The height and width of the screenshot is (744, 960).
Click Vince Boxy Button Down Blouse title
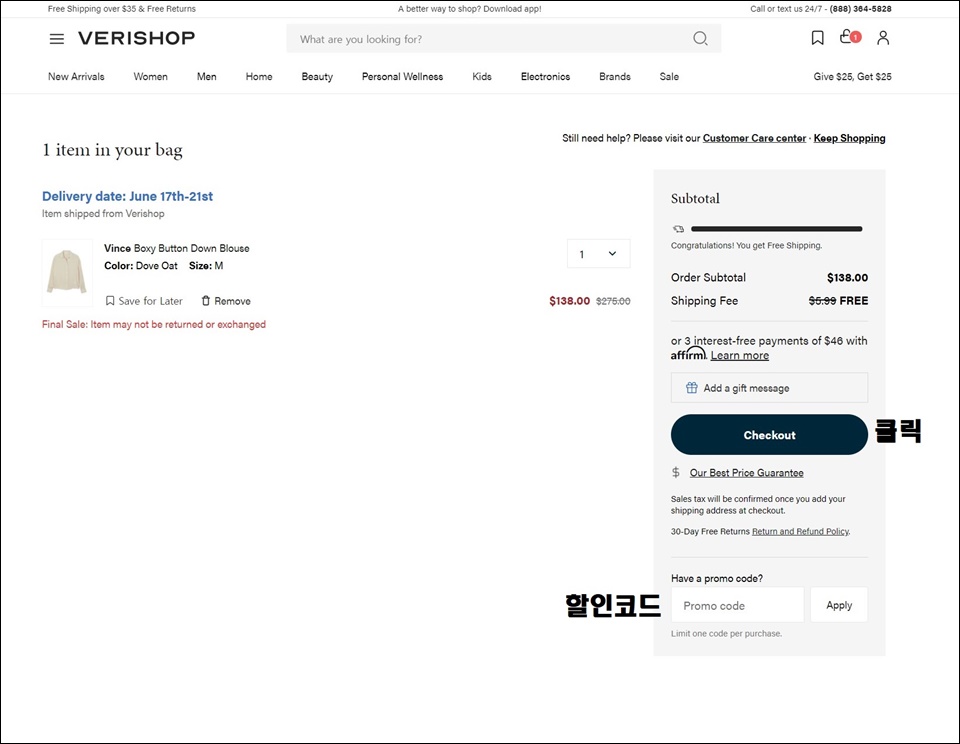pyautogui.click(x=176, y=248)
